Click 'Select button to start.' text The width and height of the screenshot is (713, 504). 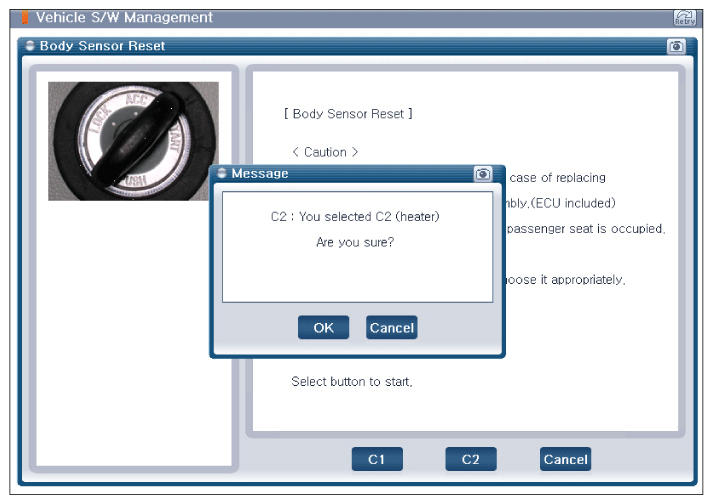(x=351, y=381)
